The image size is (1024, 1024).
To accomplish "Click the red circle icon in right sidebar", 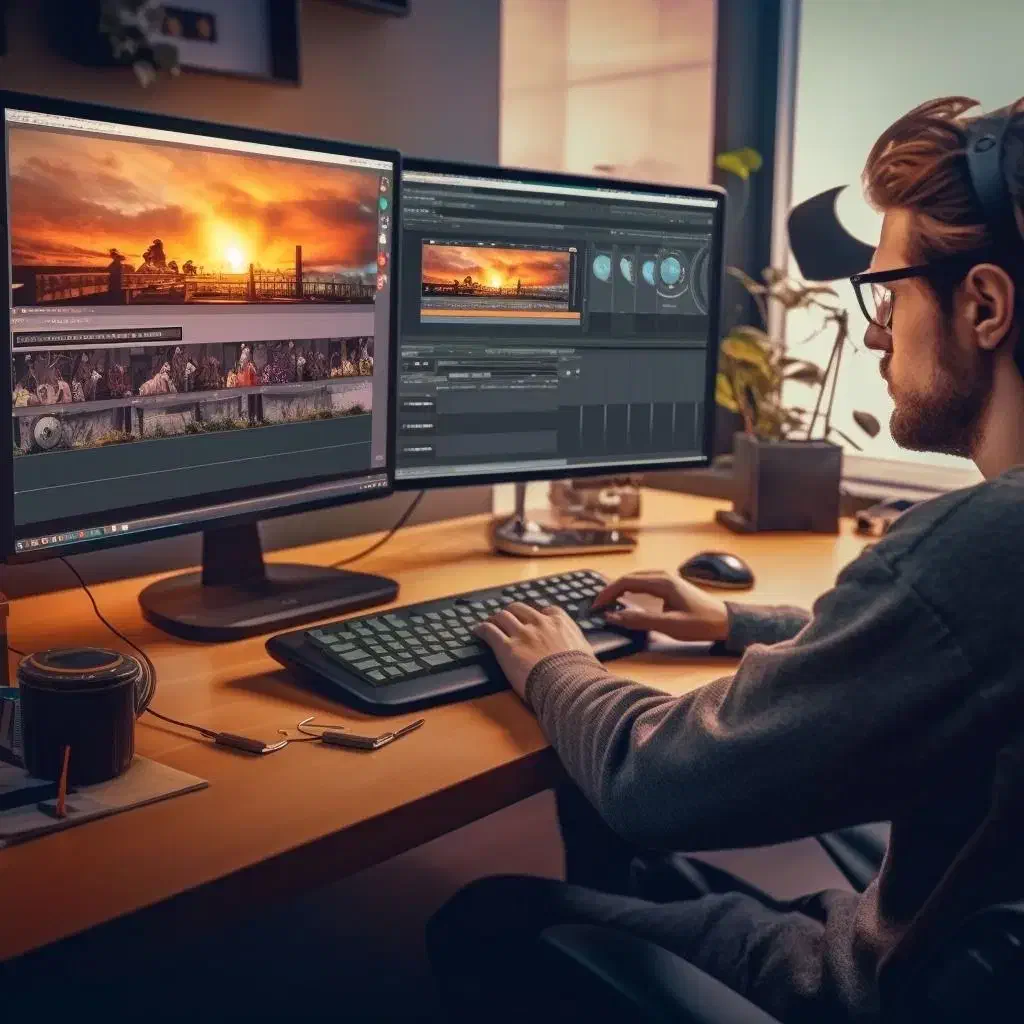I will [x=382, y=259].
